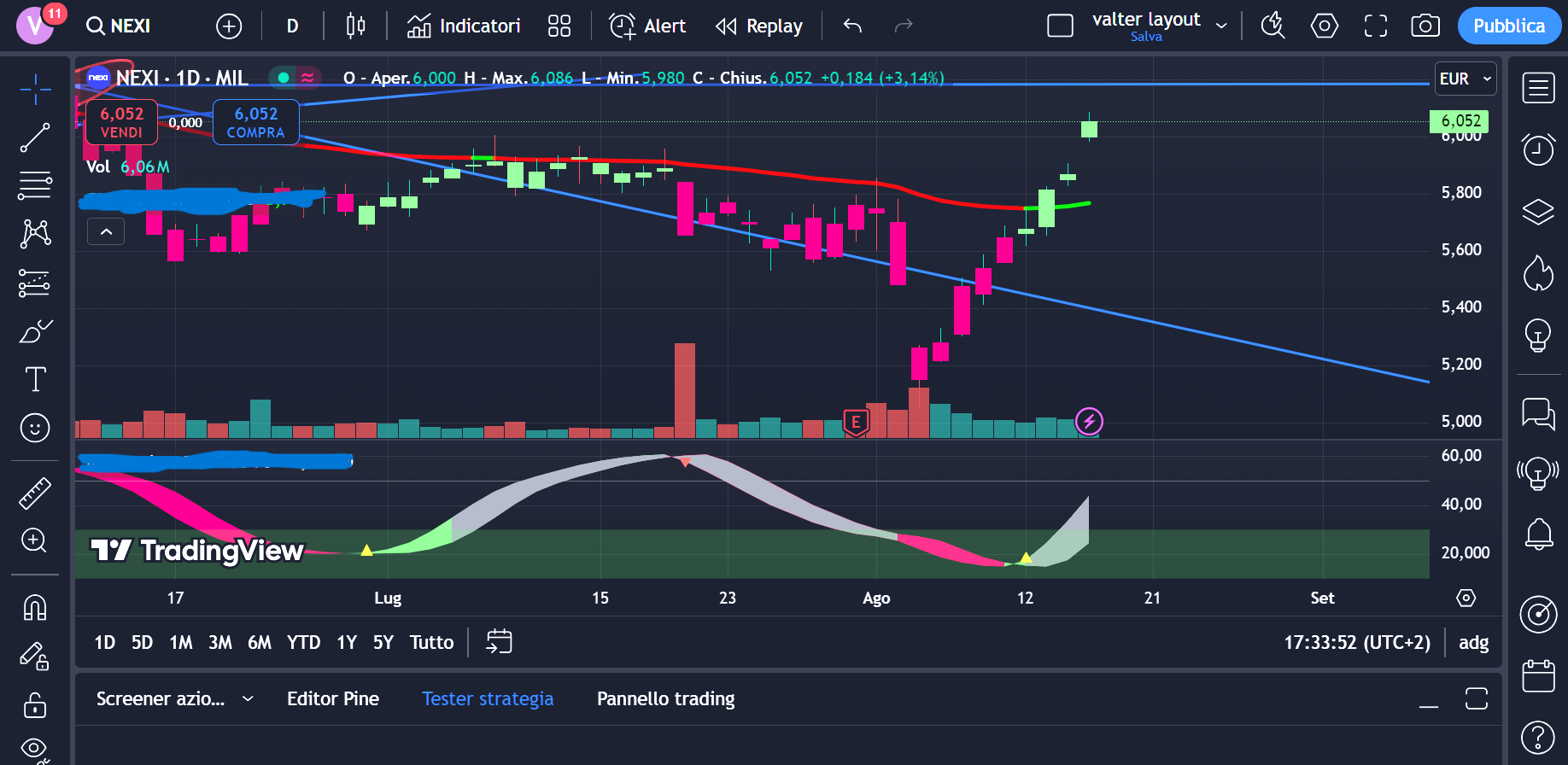
Task: Open the hotlists flame panel
Action: [x=1538, y=274]
